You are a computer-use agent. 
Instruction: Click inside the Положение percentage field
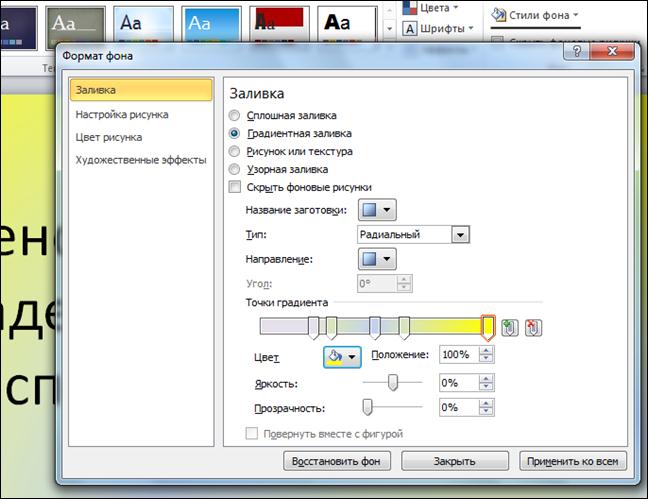tap(456, 355)
